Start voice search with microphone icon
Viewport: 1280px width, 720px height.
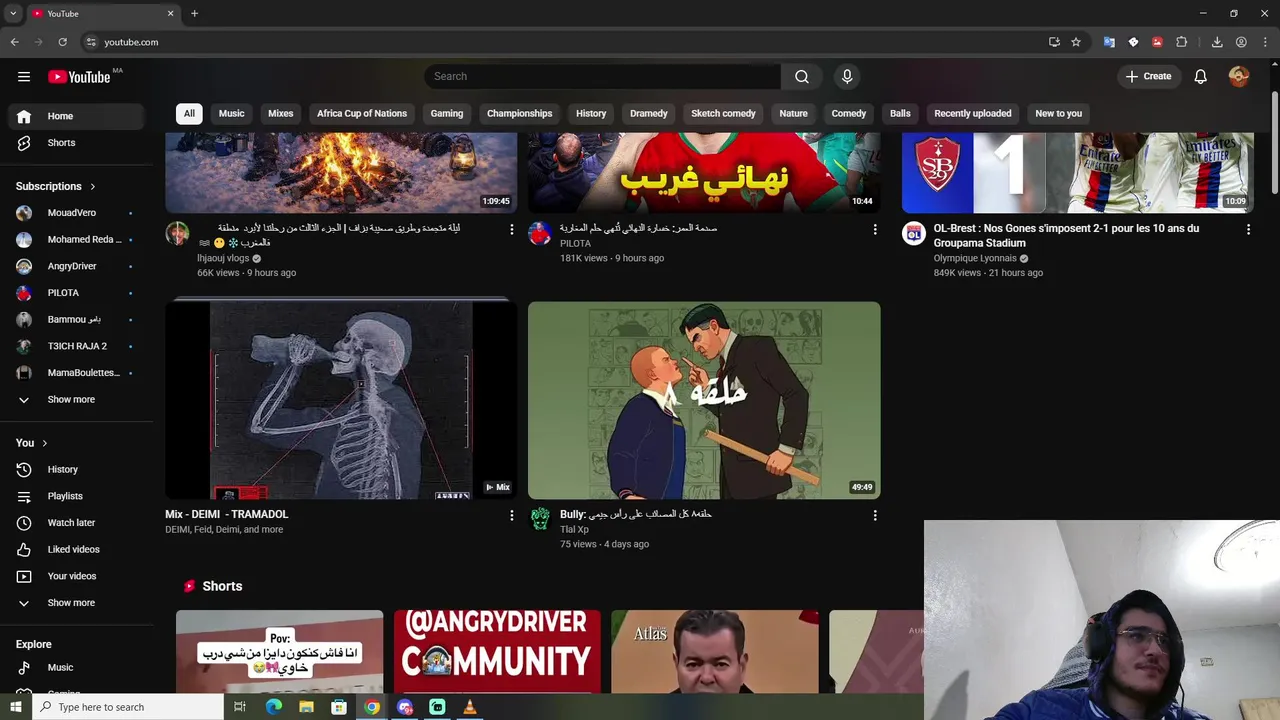(x=847, y=77)
